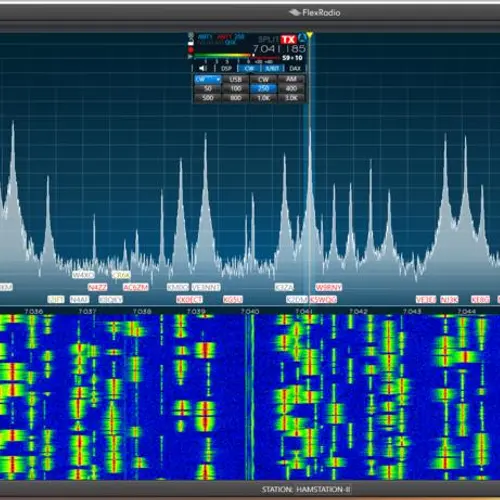Viewport: 500px width, 500px height.
Task: Click the W9RNY spot label
Action: click(329, 287)
